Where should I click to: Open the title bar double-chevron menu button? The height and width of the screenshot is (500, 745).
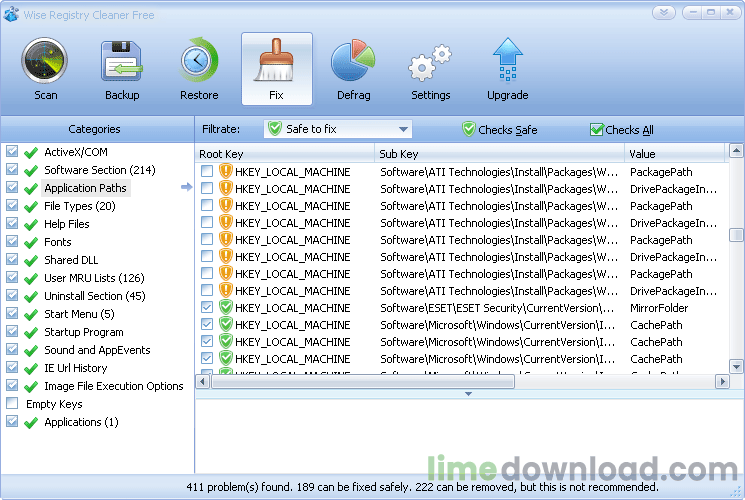click(x=664, y=12)
